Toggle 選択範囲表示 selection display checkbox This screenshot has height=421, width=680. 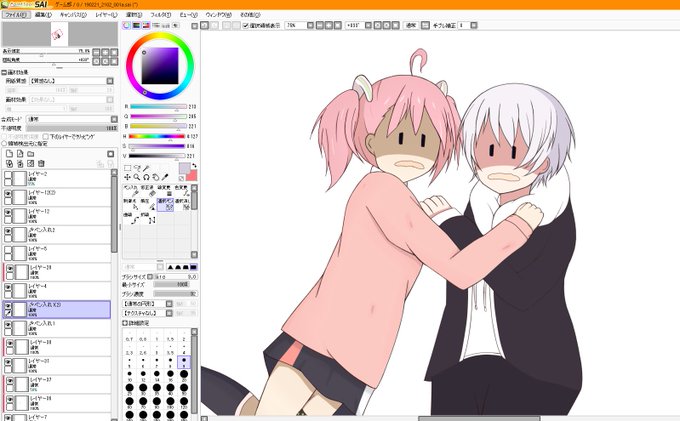point(245,26)
